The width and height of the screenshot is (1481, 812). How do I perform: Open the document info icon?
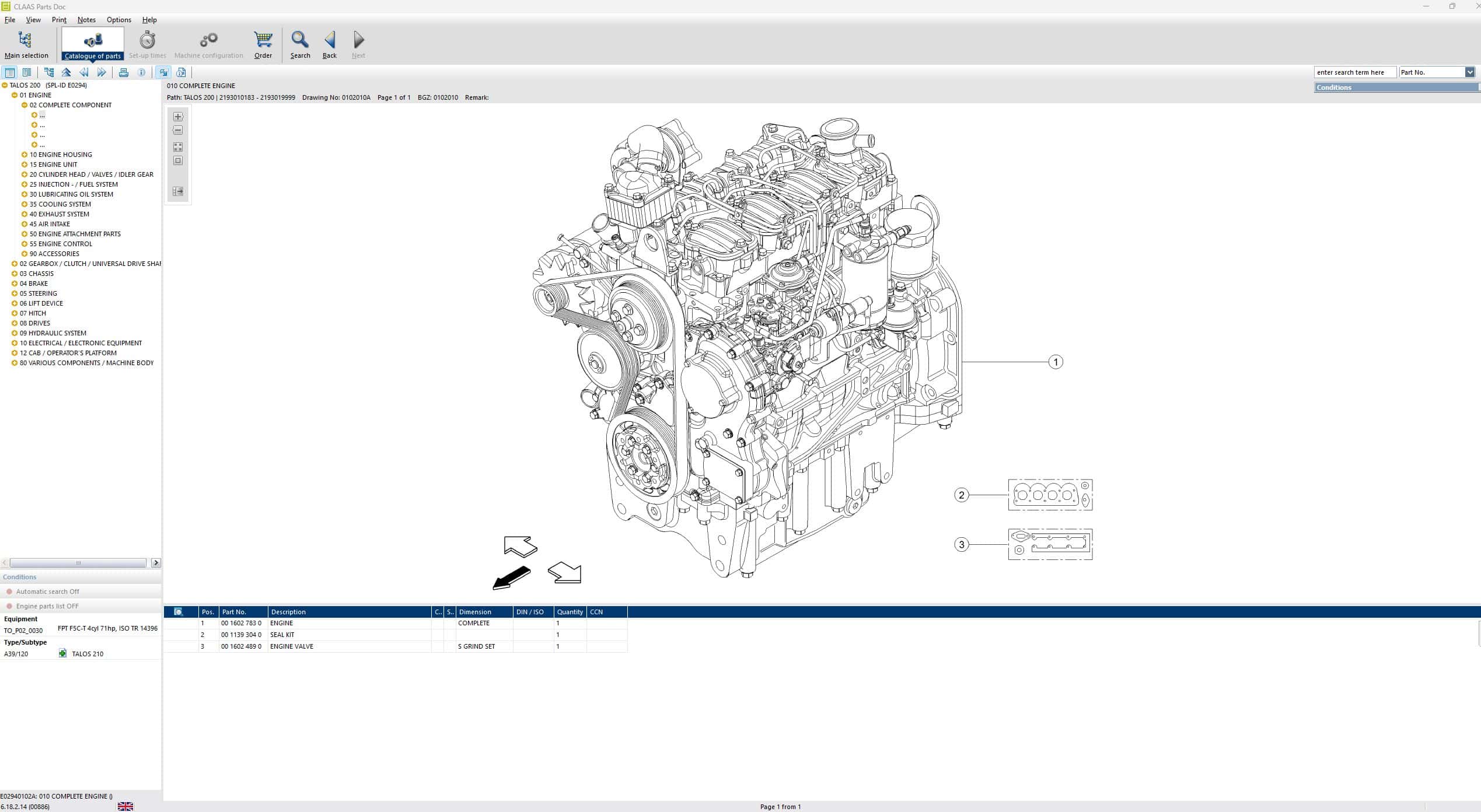point(181,72)
